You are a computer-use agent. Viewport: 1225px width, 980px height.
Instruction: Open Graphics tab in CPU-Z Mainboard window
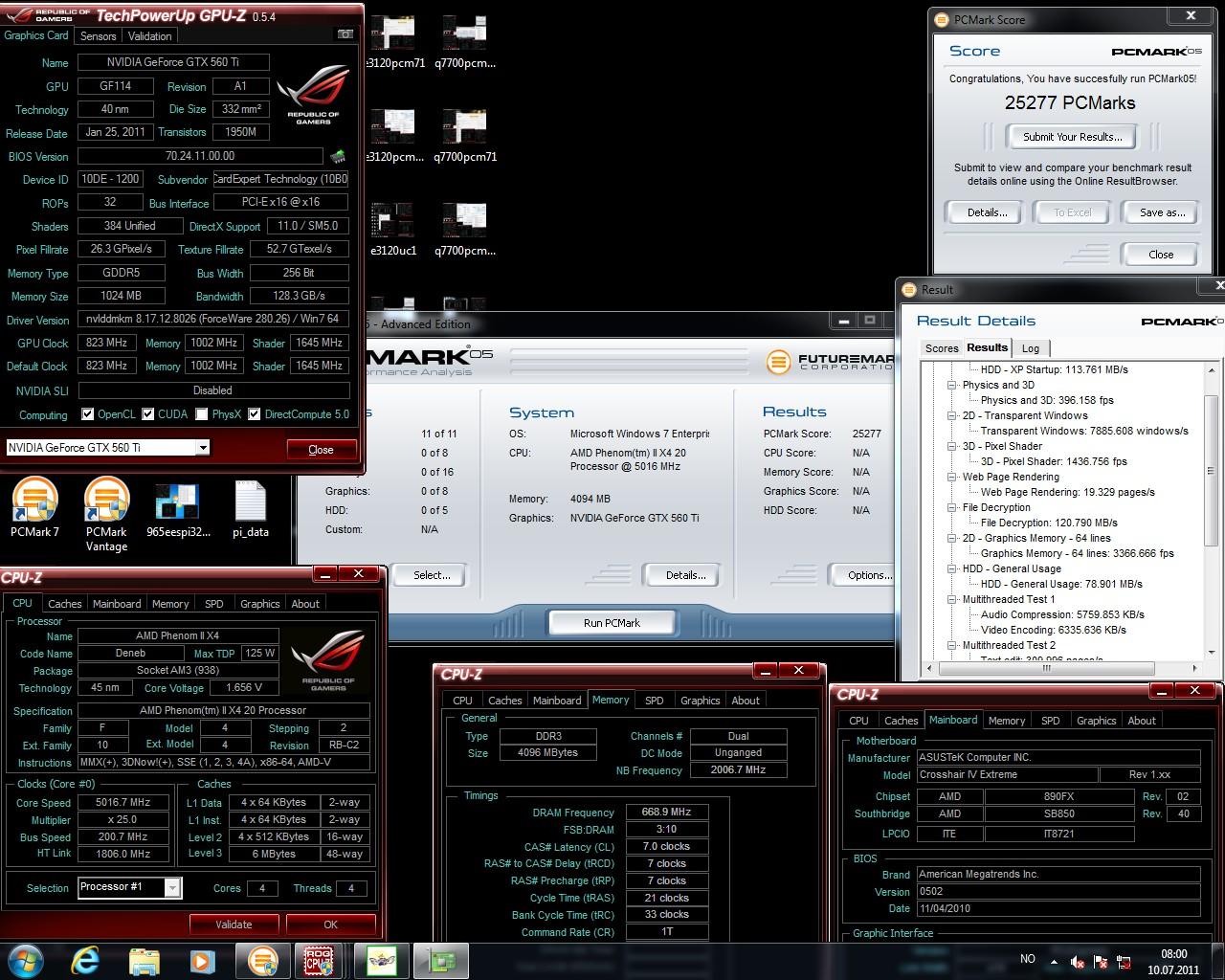tap(1096, 721)
